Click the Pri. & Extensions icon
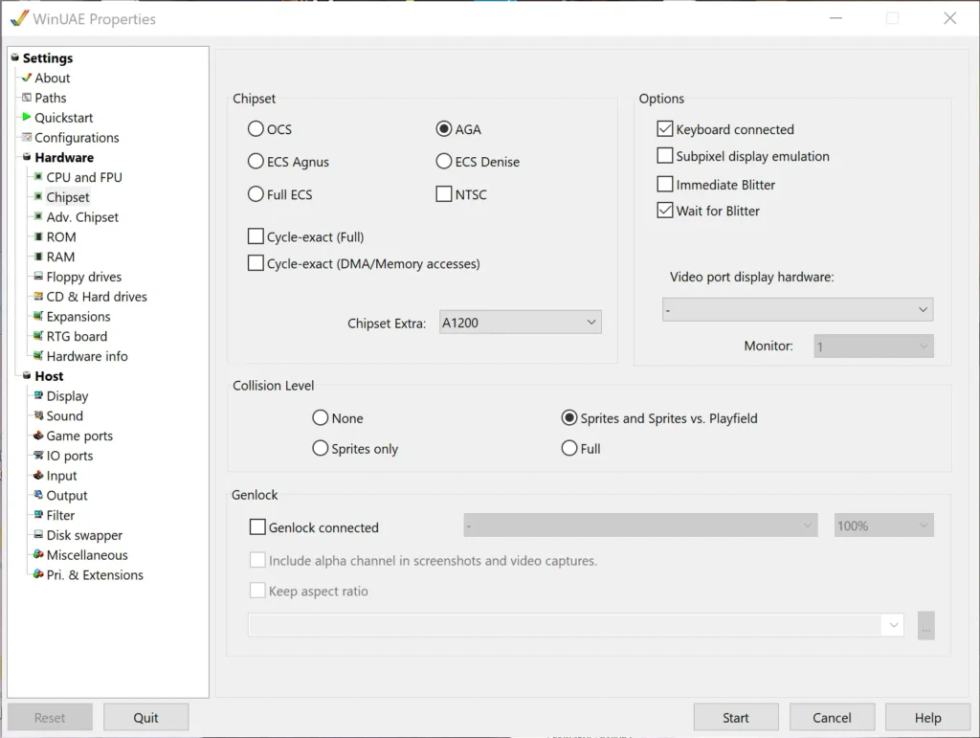The width and height of the screenshot is (980, 738). [38, 574]
